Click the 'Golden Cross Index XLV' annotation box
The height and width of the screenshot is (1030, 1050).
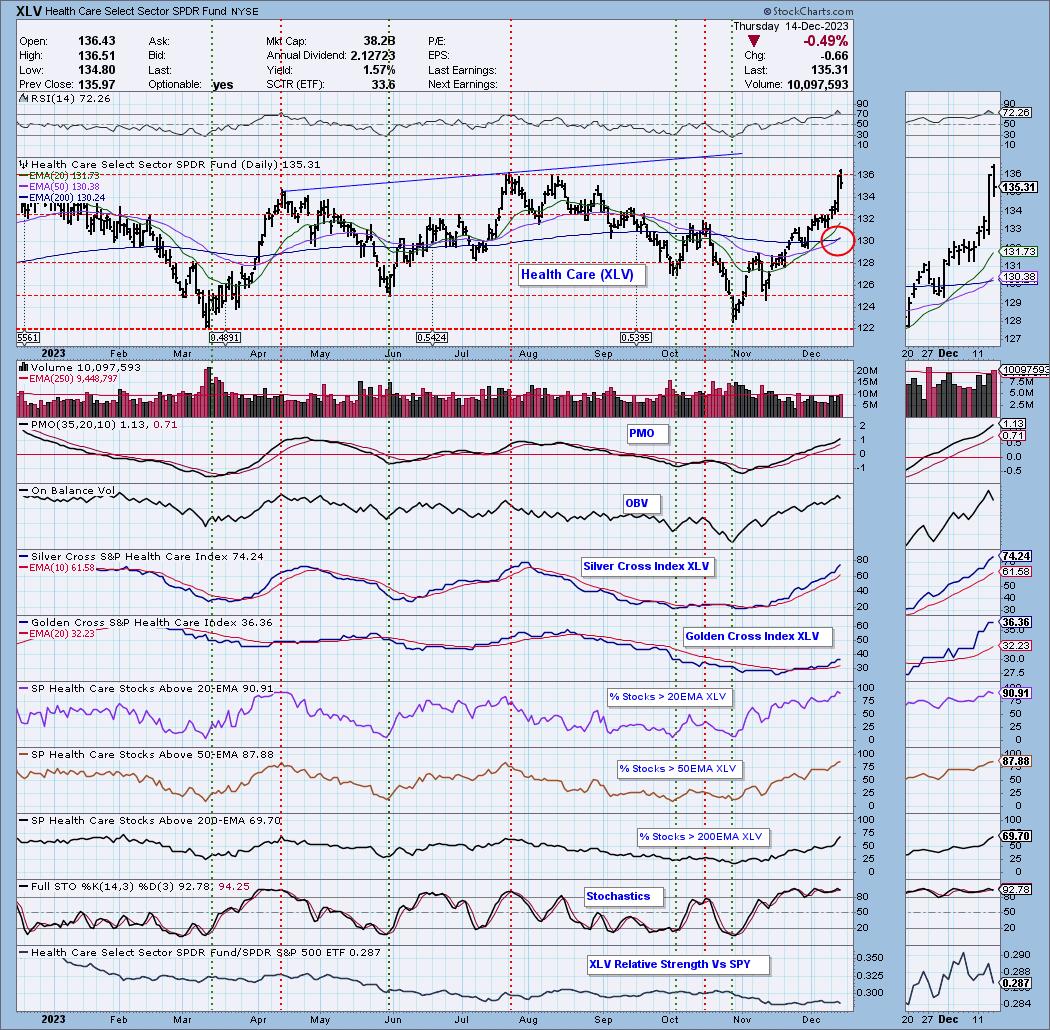tap(757, 637)
